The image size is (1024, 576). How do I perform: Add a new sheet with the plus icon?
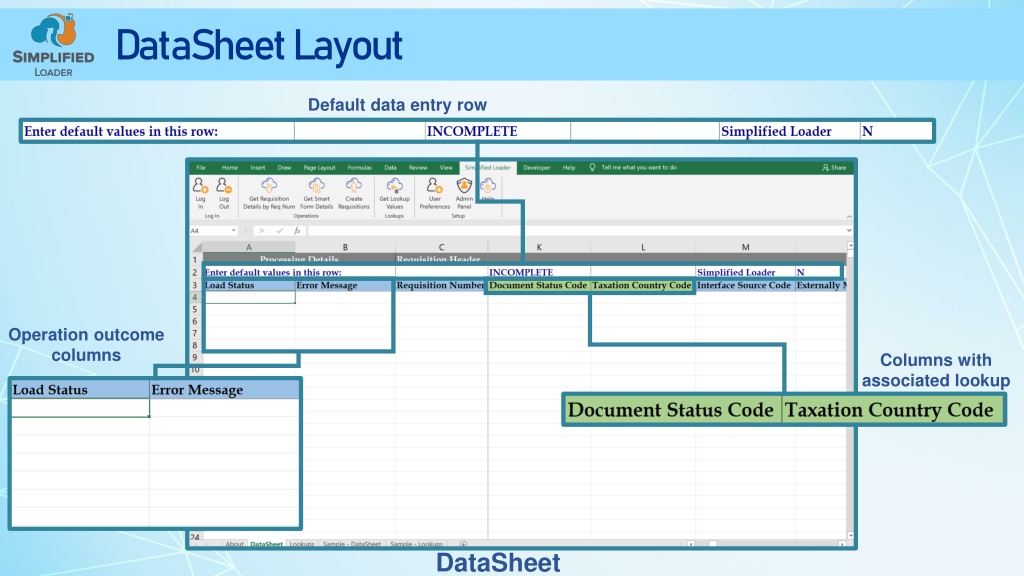463,544
